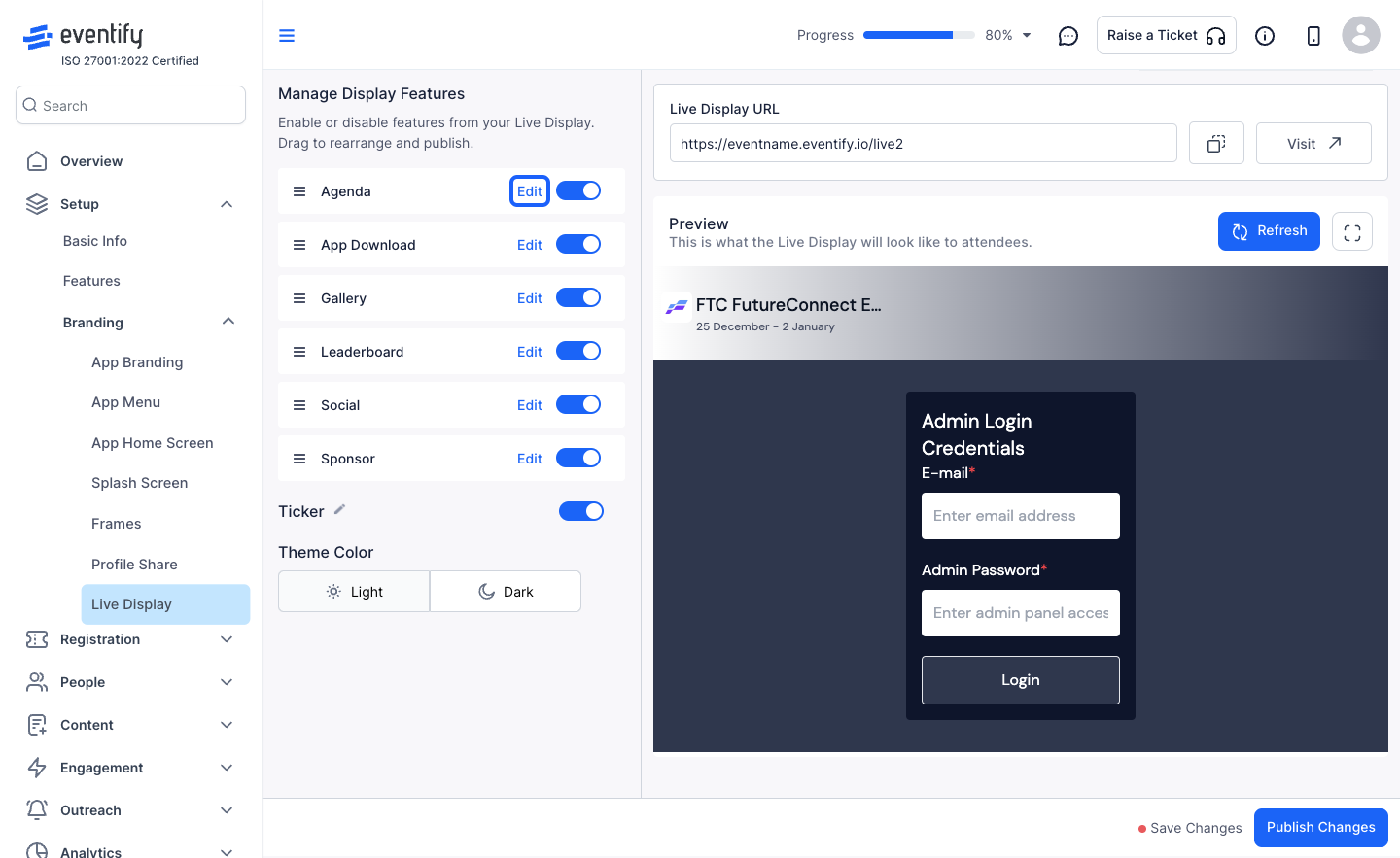Select the Light theme option
Screen dimensions: 1400x858
pyautogui.click(x=354, y=592)
